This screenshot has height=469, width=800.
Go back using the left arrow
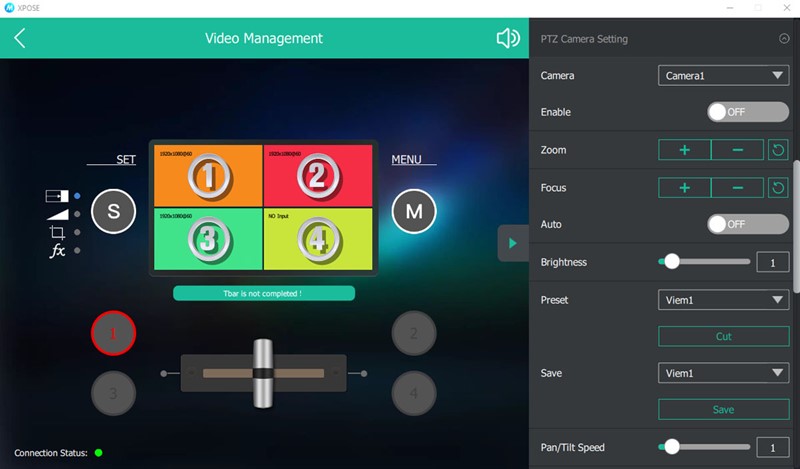(19, 38)
